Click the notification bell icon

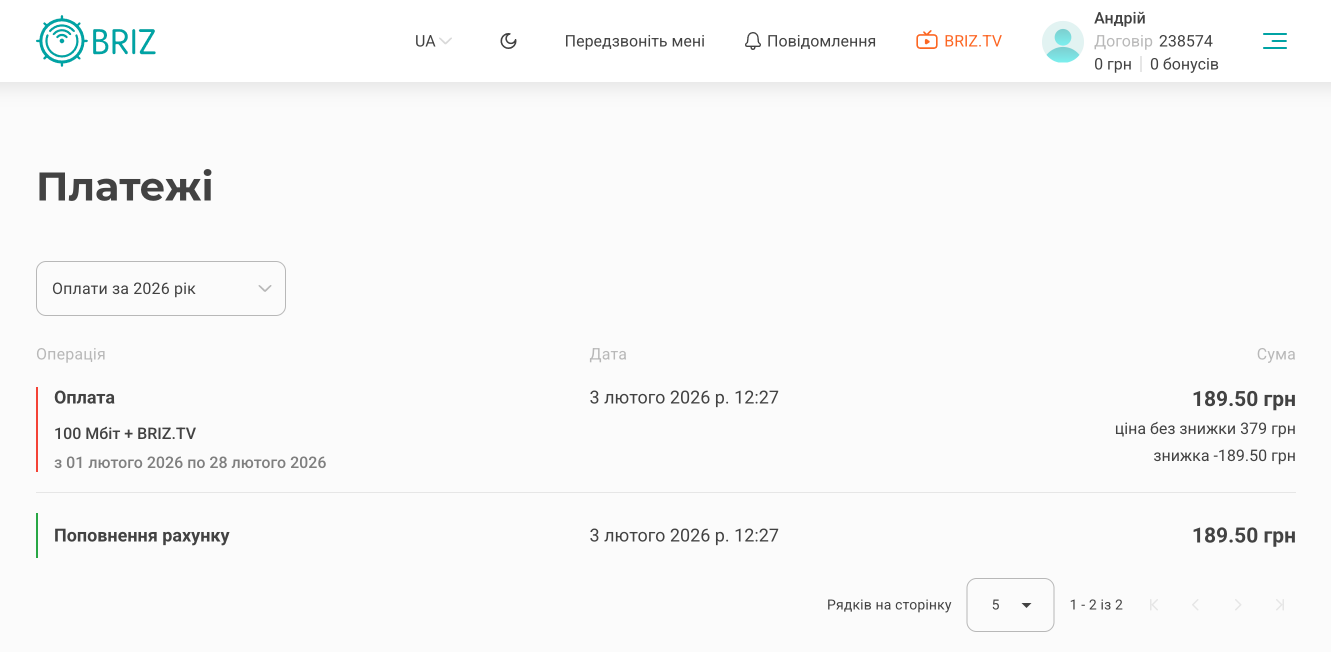point(753,41)
